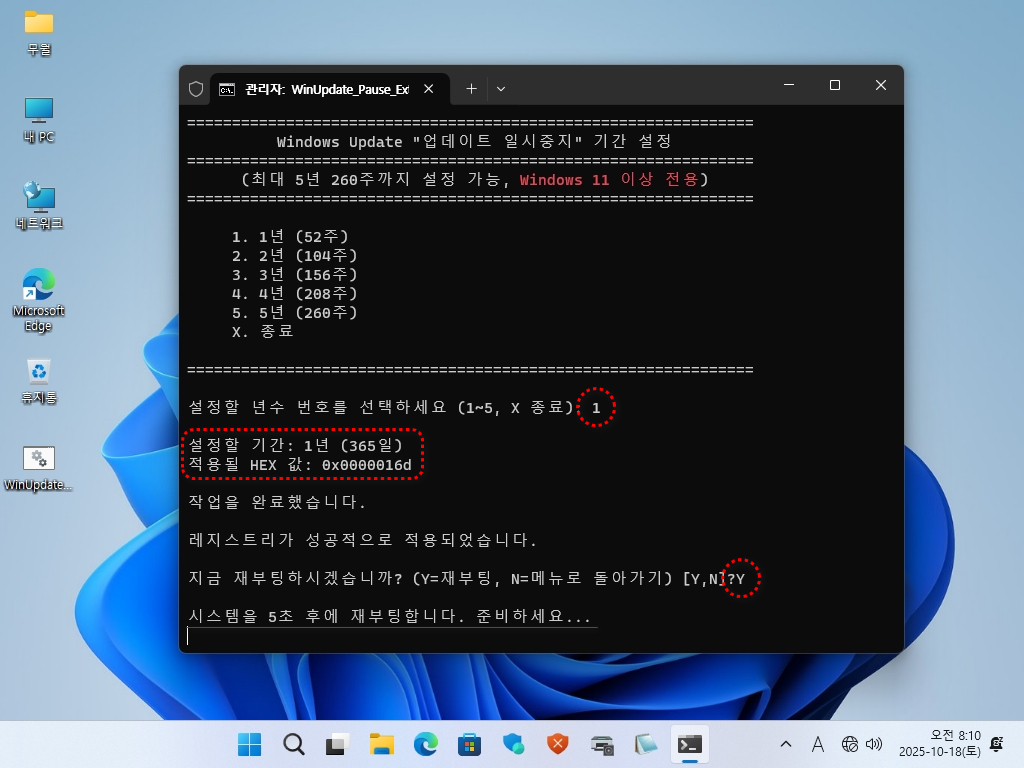The width and height of the screenshot is (1024, 768).
Task: Click the menu line '3. 3년 (156주)'
Action: tap(295, 274)
